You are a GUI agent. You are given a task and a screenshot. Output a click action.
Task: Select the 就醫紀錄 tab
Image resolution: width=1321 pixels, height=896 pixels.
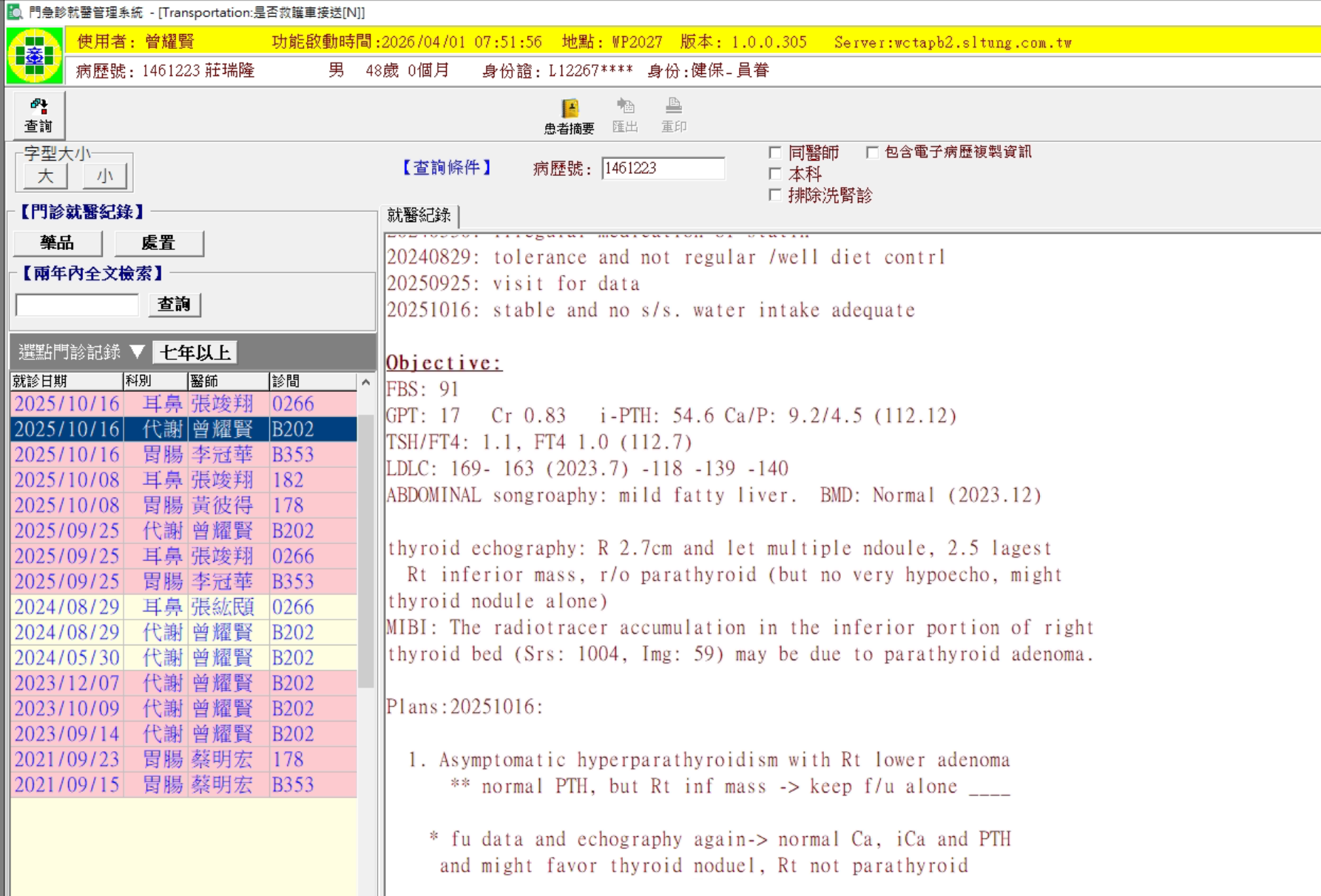pos(419,215)
